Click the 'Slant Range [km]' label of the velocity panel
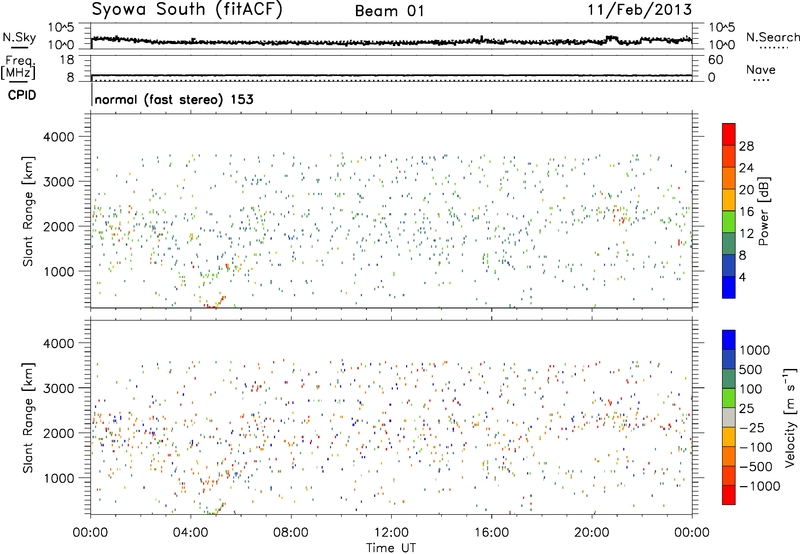The image size is (800, 554). [28, 417]
